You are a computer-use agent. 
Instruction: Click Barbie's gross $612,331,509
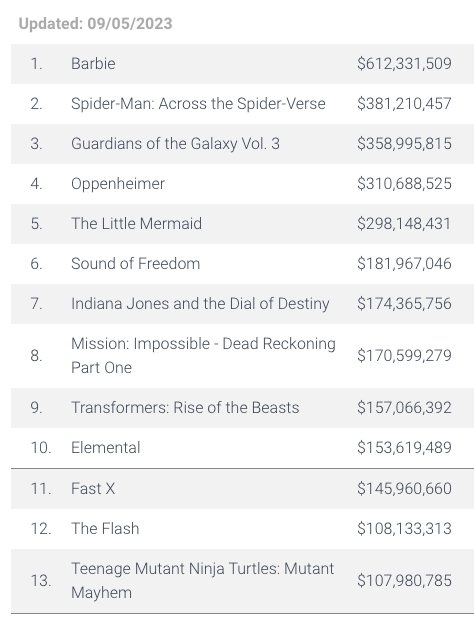point(404,64)
